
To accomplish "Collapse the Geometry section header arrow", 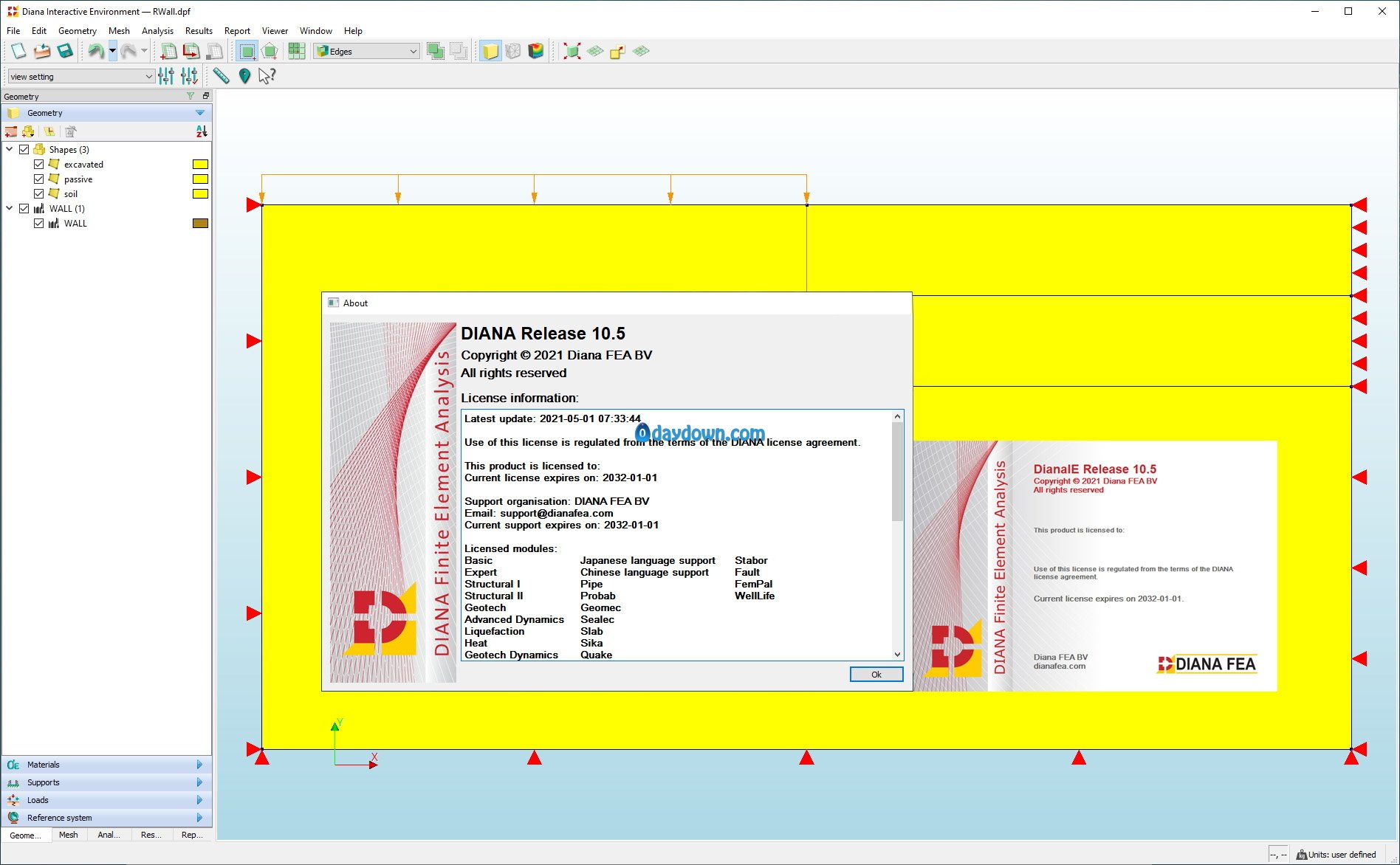I will (200, 113).
